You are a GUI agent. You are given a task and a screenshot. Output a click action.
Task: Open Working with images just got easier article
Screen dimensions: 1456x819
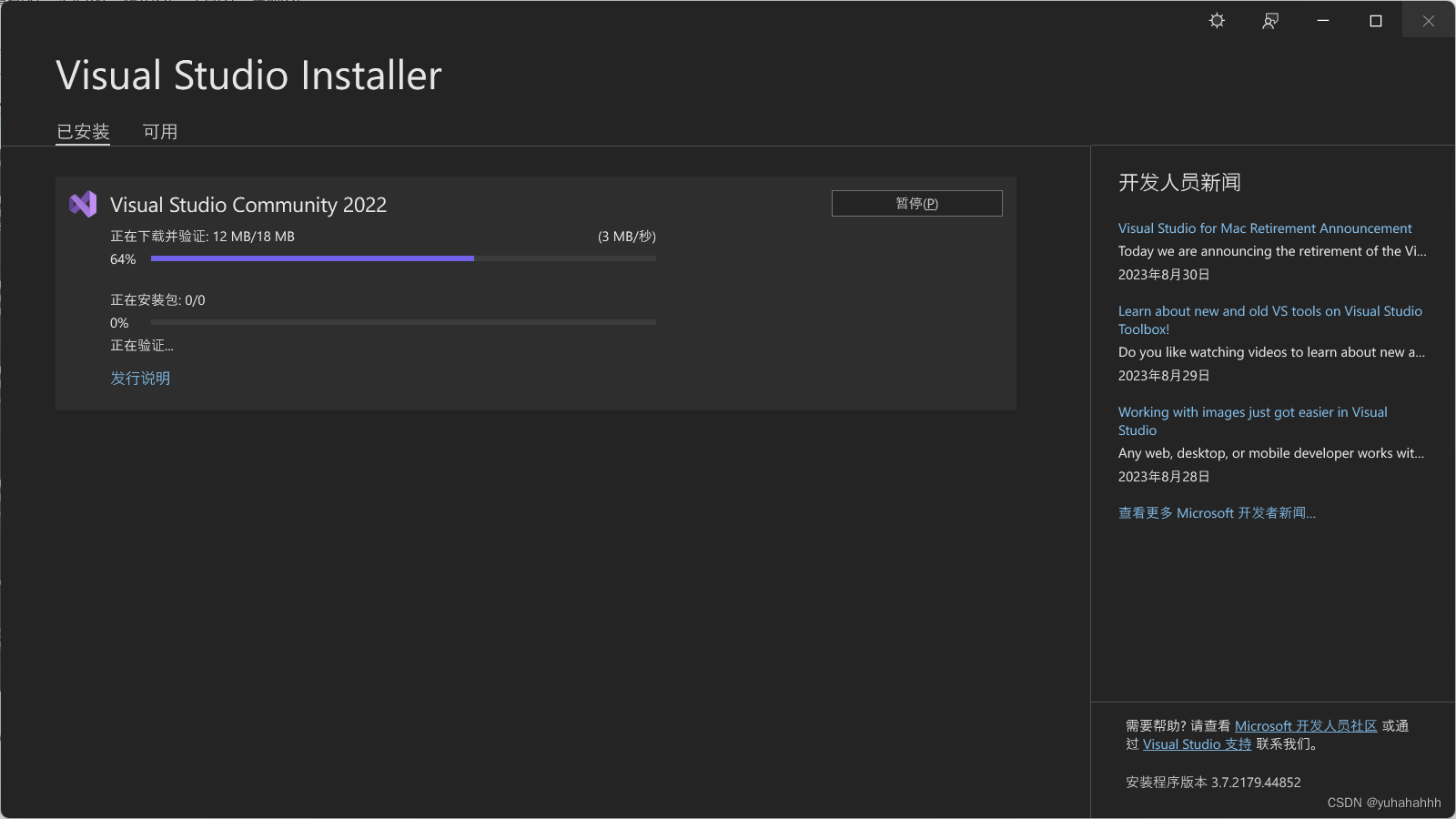1252,421
